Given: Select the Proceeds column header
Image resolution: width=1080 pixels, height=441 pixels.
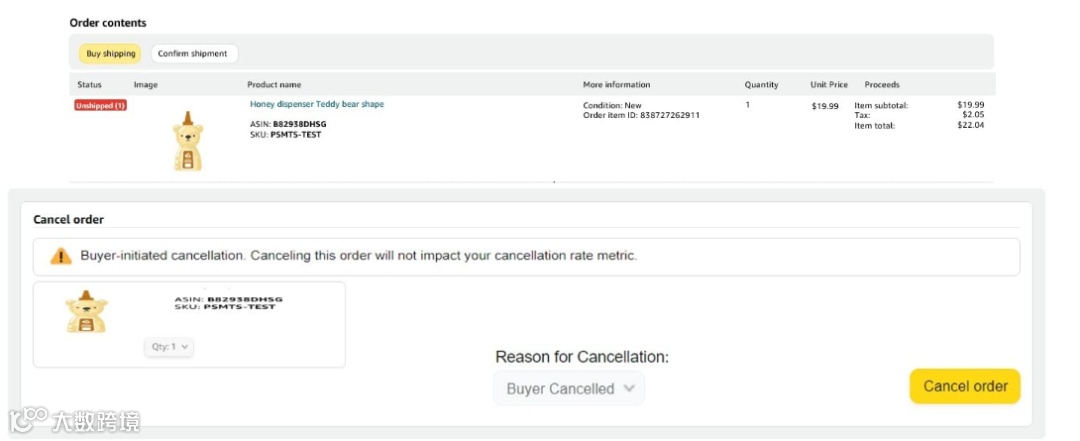Looking at the screenshot, I should click(882, 85).
